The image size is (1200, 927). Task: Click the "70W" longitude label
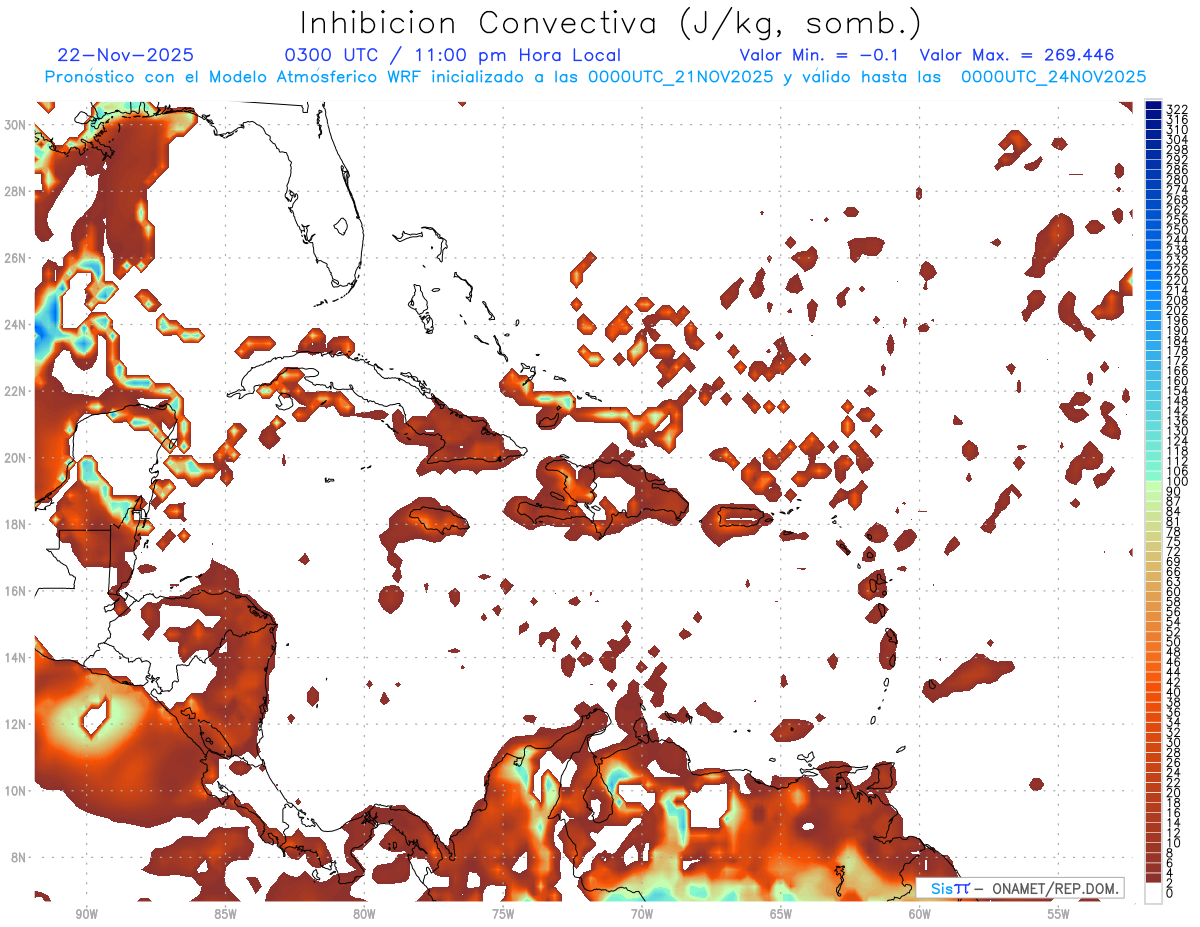[x=642, y=914]
